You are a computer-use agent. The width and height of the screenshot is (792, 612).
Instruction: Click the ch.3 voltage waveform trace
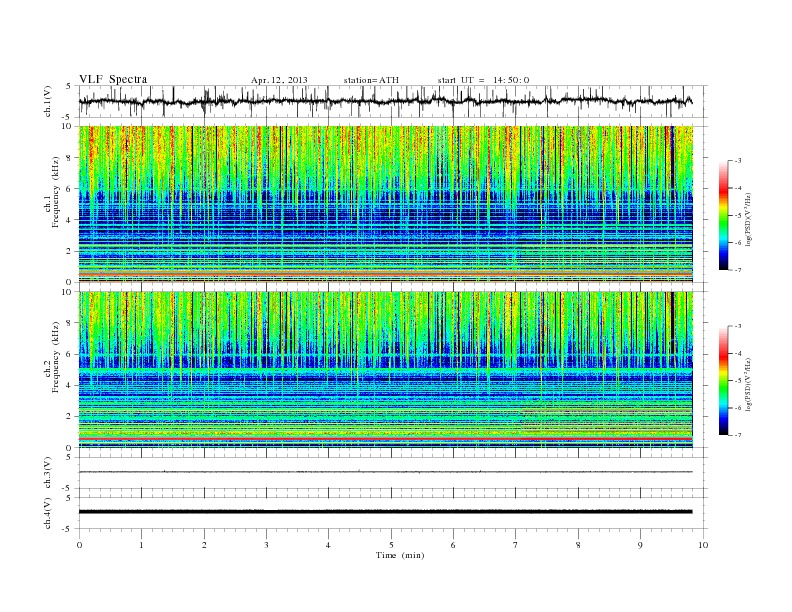386,472
